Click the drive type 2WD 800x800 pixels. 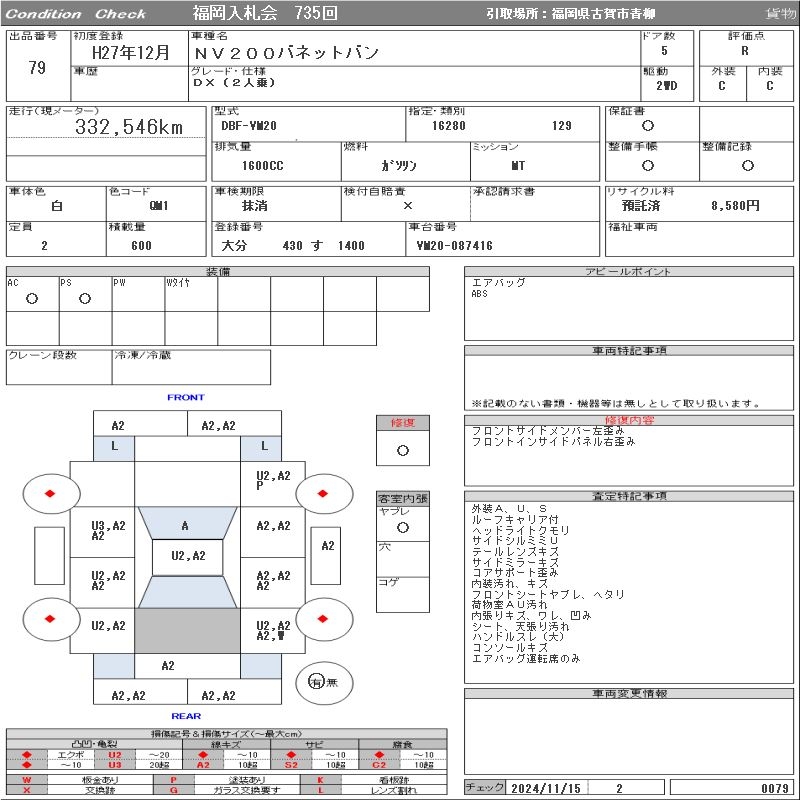pyautogui.click(x=666, y=86)
